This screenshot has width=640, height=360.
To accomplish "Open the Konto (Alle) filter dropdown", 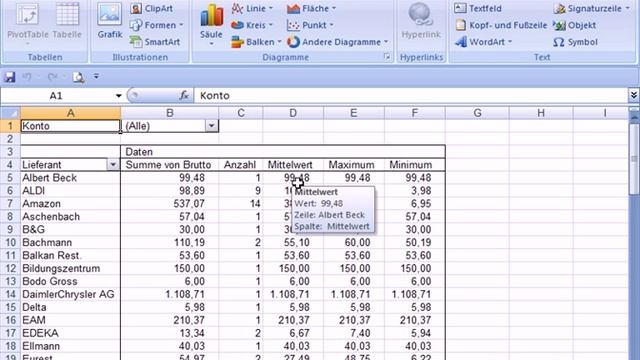I will [211, 126].
